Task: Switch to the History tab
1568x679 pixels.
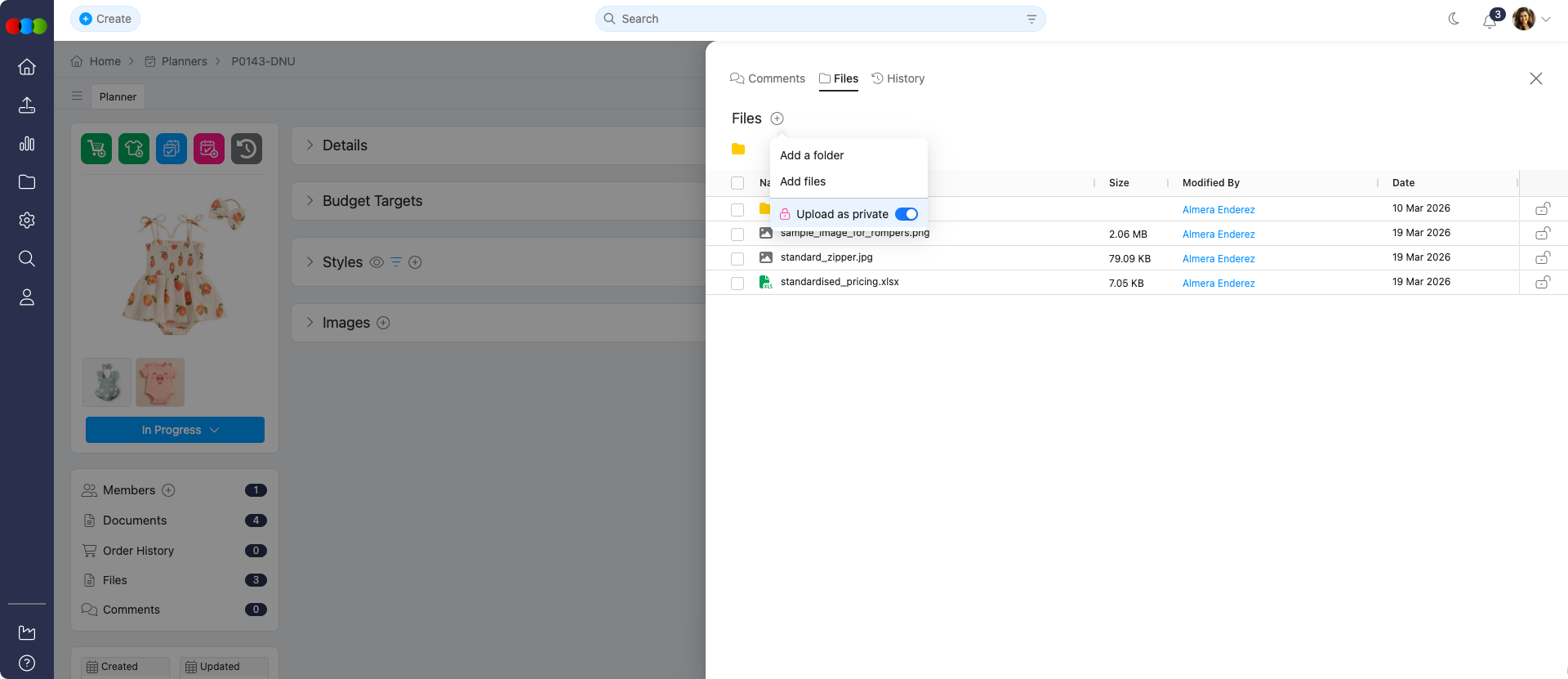Action: click(898, 78)
